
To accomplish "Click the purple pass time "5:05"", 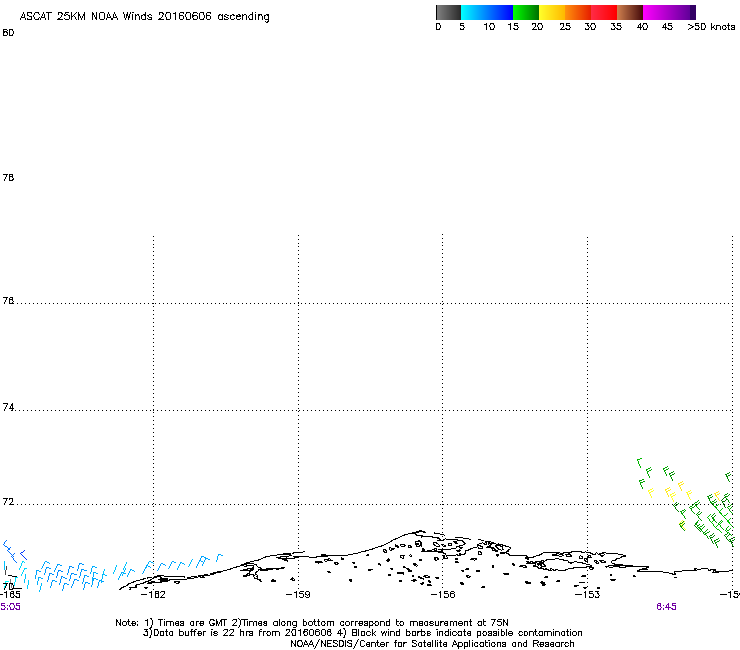I will (x=10, y=607).
